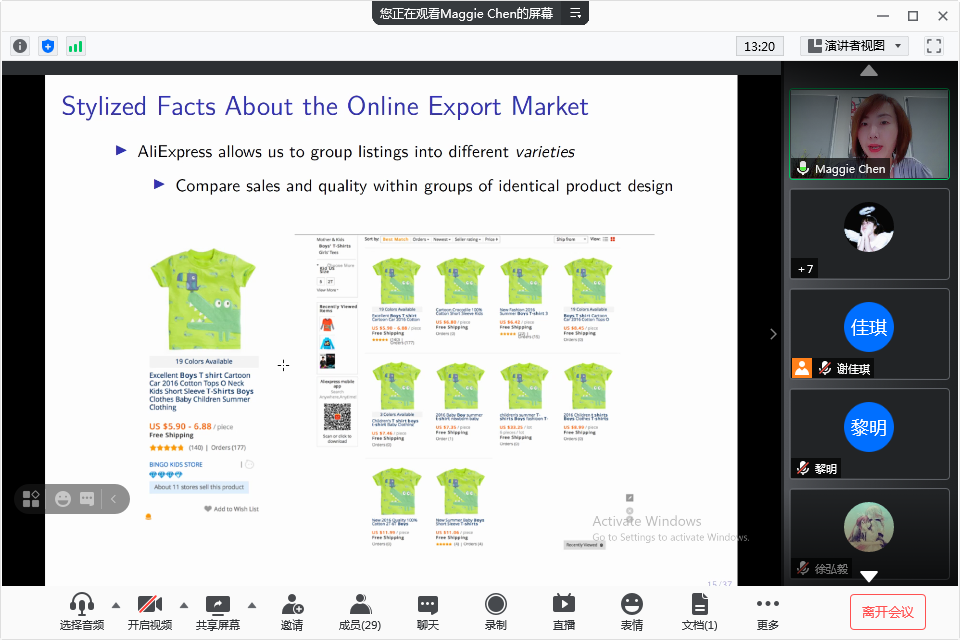The height and width of the screenshot is (640, 960).
Task: Click orange host icon beside 谢佳琪
Action: 802,367
